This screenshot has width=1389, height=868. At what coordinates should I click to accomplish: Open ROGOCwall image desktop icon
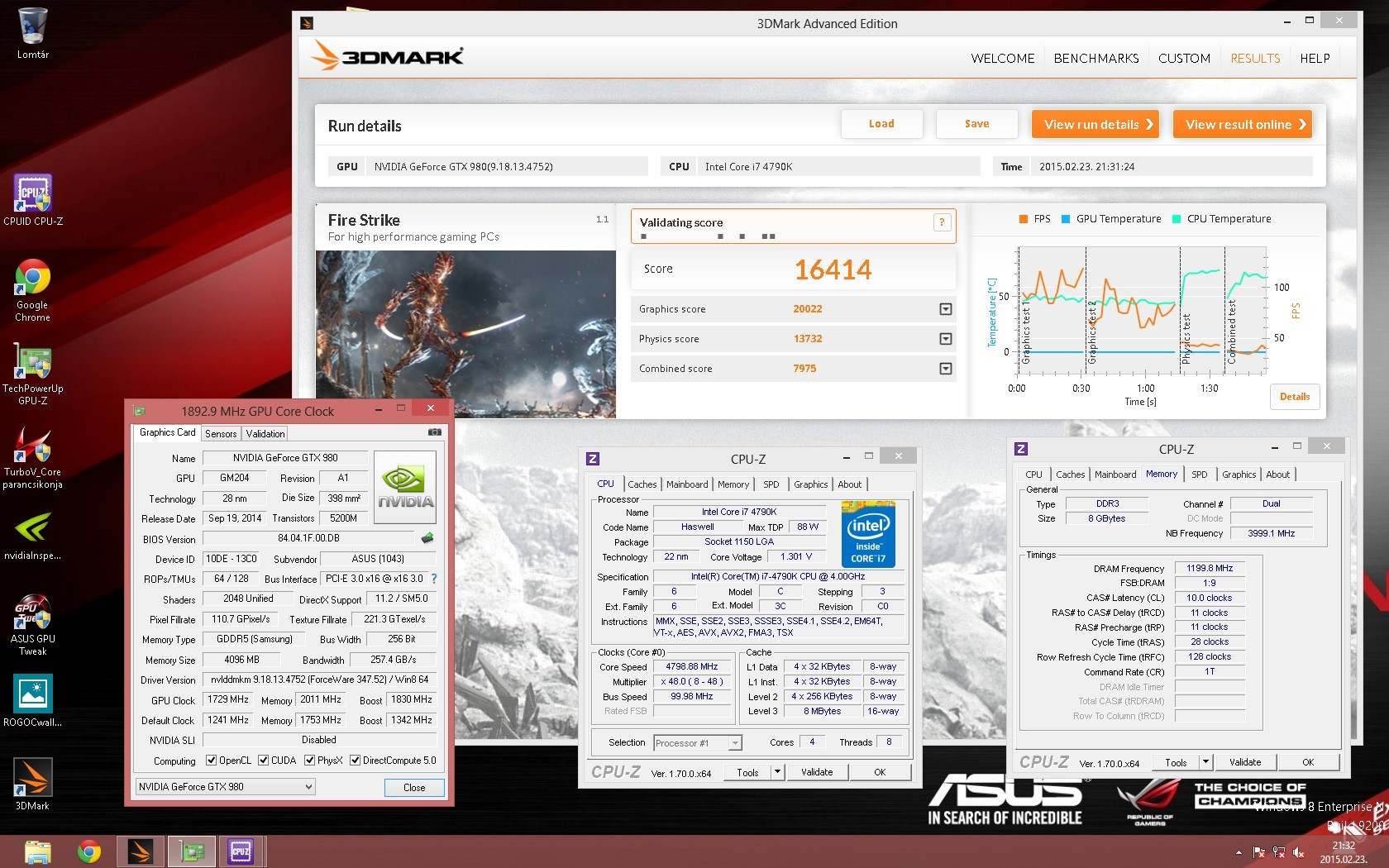[33, 700]
